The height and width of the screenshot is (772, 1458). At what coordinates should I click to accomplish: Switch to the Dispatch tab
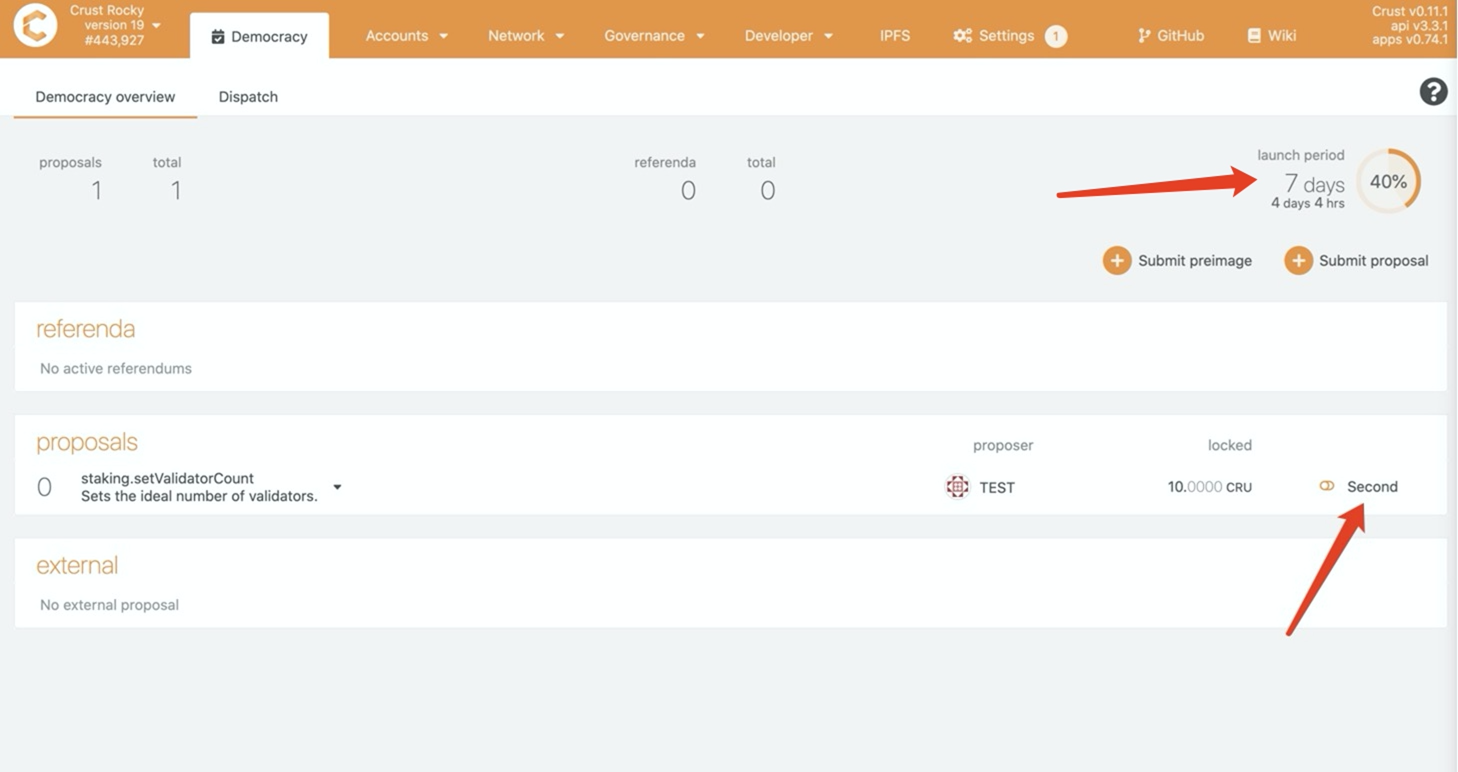click(x=248, y=97)
